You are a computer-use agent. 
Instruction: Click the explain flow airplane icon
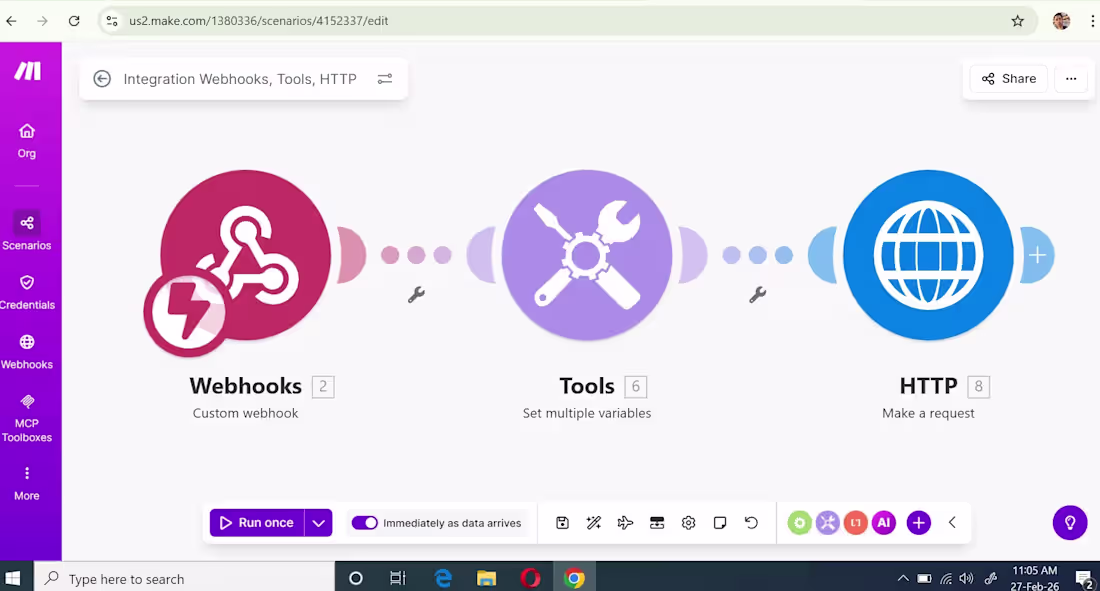click(x=625, y=522)
